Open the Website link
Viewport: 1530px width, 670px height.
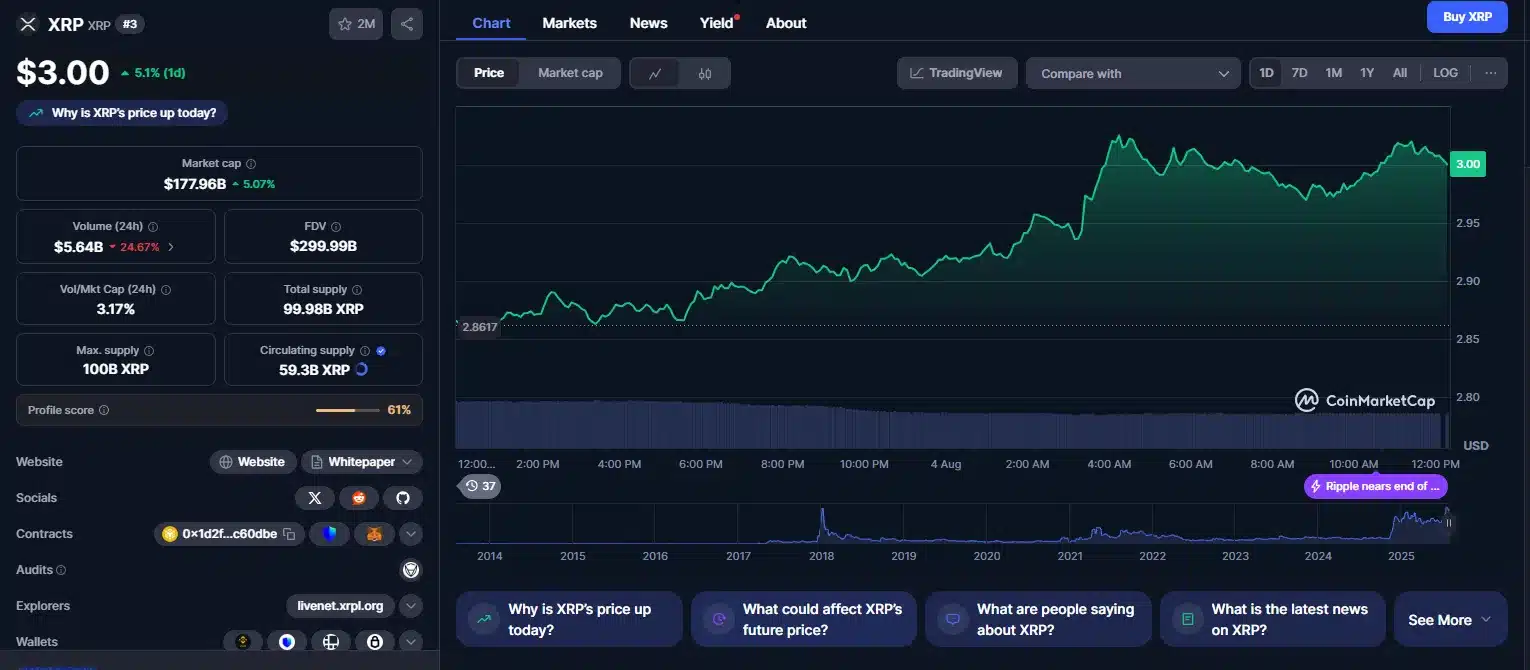click(252, 462)
